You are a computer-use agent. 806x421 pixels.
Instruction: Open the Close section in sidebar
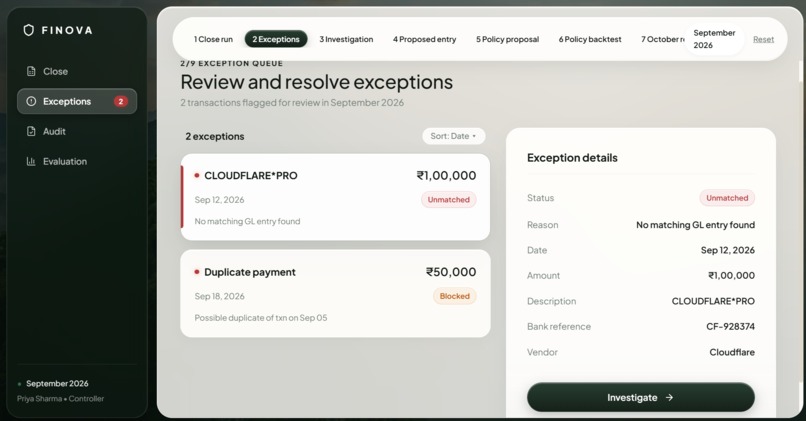77,71
